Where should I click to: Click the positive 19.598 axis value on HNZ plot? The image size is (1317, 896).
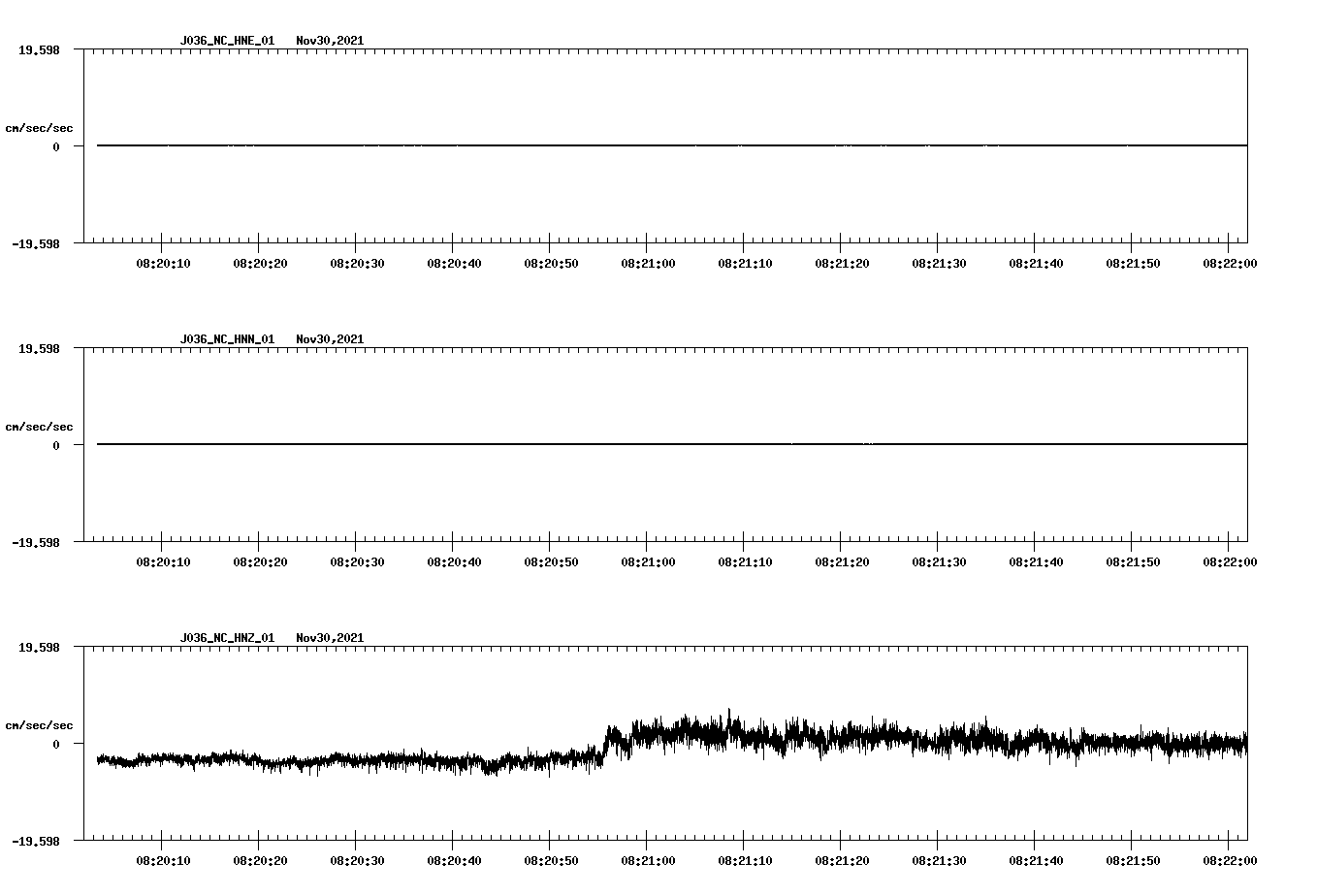click(x=39, y=647)
